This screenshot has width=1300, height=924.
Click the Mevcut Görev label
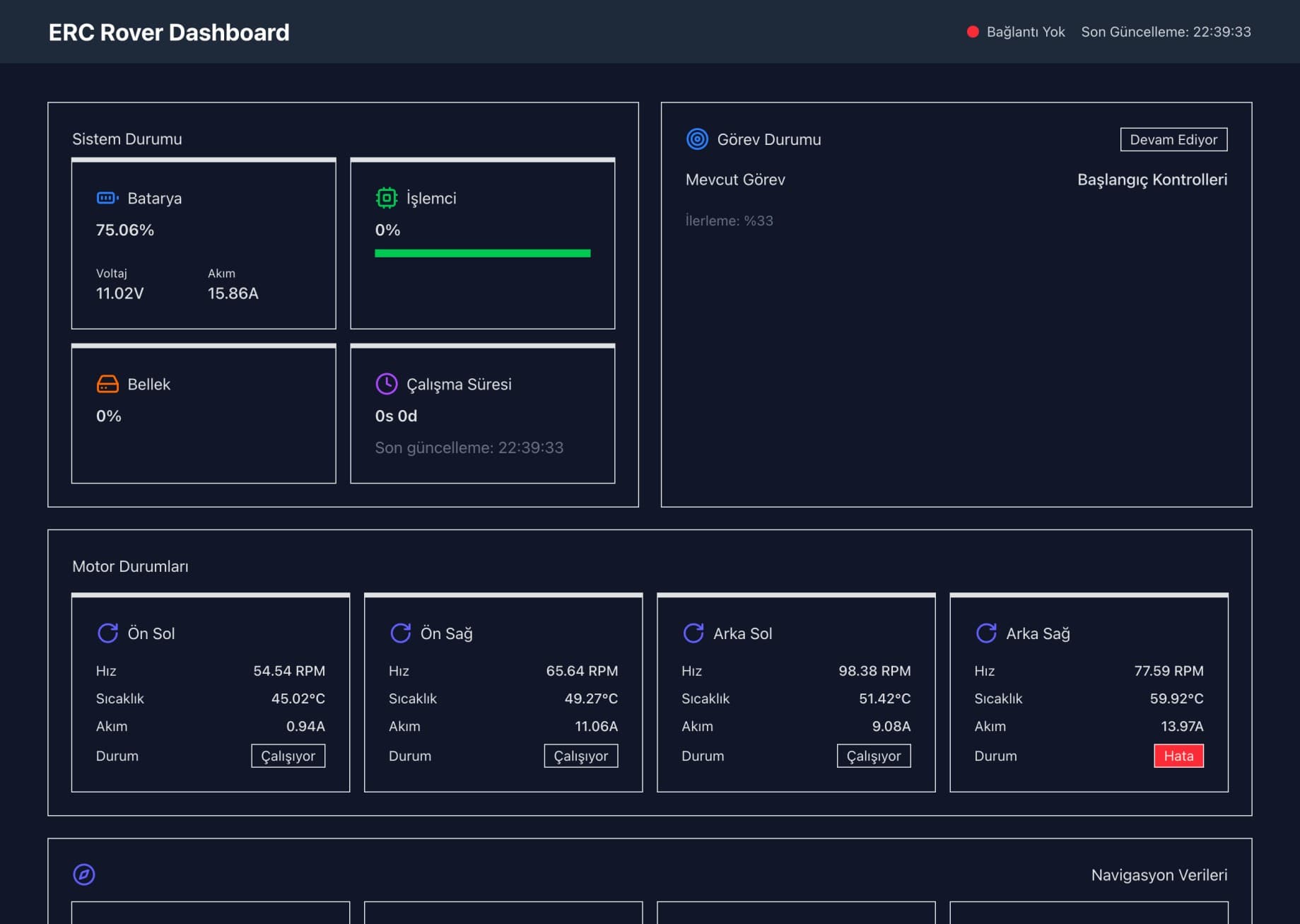coord(735,180)
